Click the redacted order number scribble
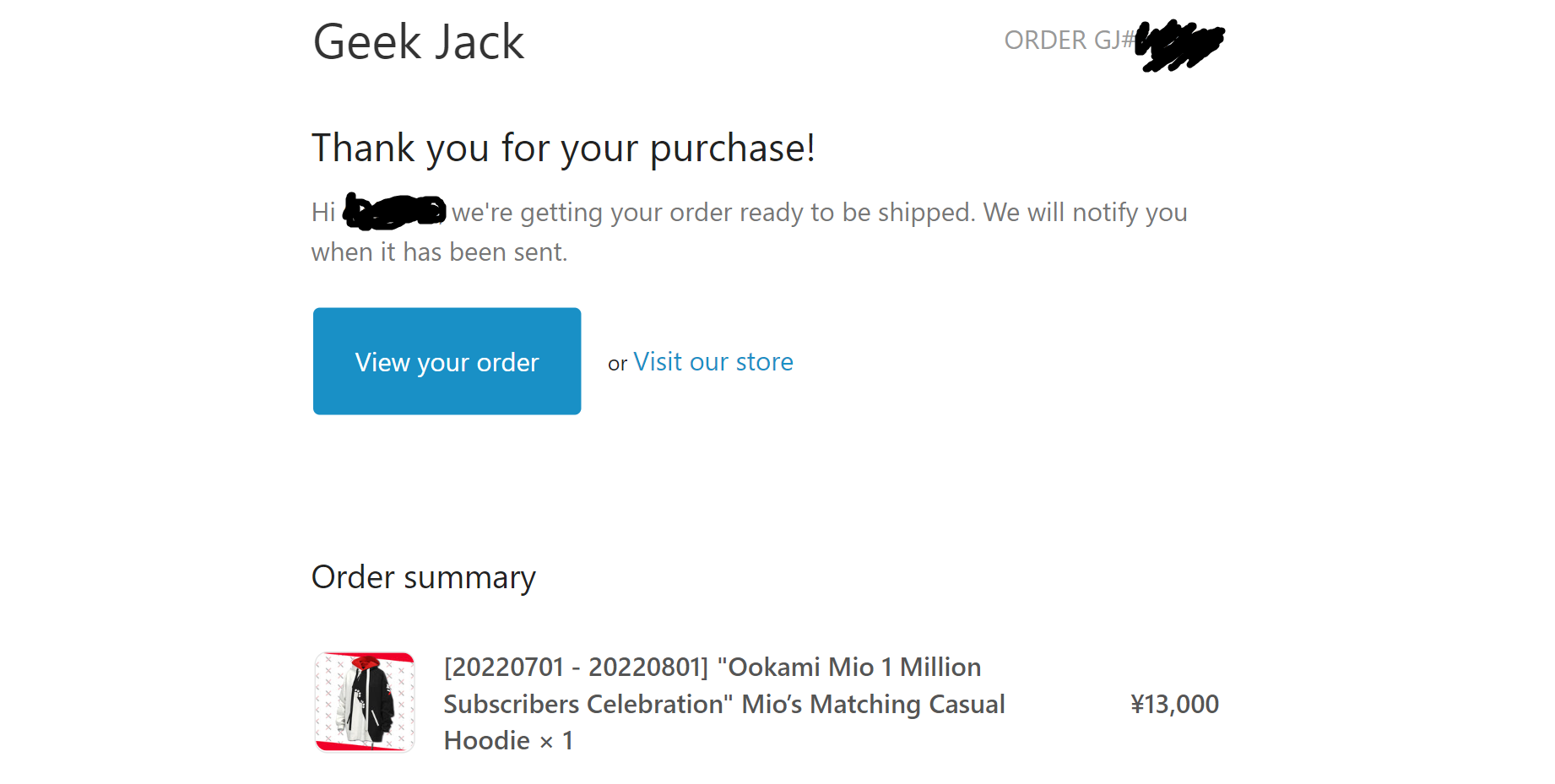Screen dimensions: 1555x784 tap(1180, 45)
